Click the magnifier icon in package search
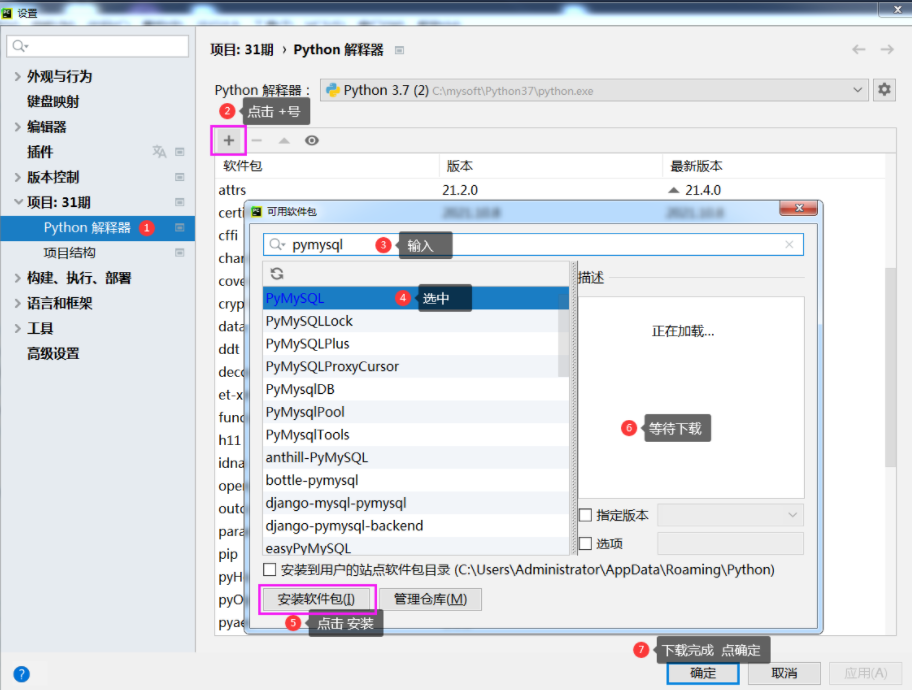The height and width of the screenshot is (690, 912). pyautogui.click(x=277, y=244)
